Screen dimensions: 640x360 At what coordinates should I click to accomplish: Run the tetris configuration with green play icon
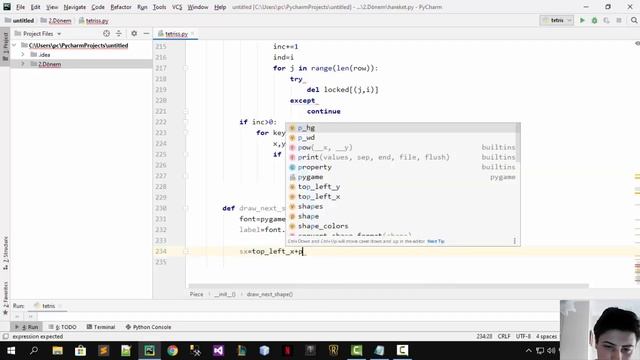(x=582, y=20)
